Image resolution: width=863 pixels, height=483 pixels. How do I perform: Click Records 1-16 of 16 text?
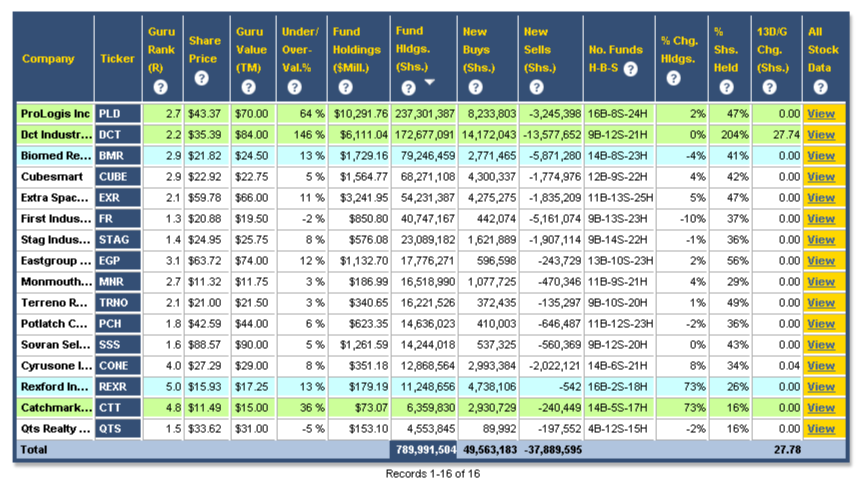click(433, 474)
